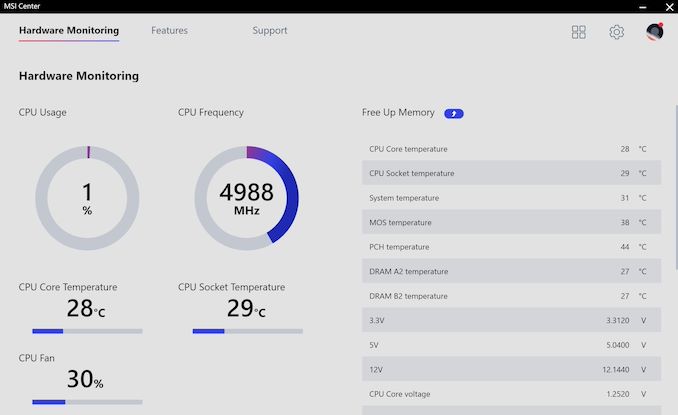This screenshot has height=415, width=678.
Task: Open the apps grid icon
Action: (x=578, y=32)
